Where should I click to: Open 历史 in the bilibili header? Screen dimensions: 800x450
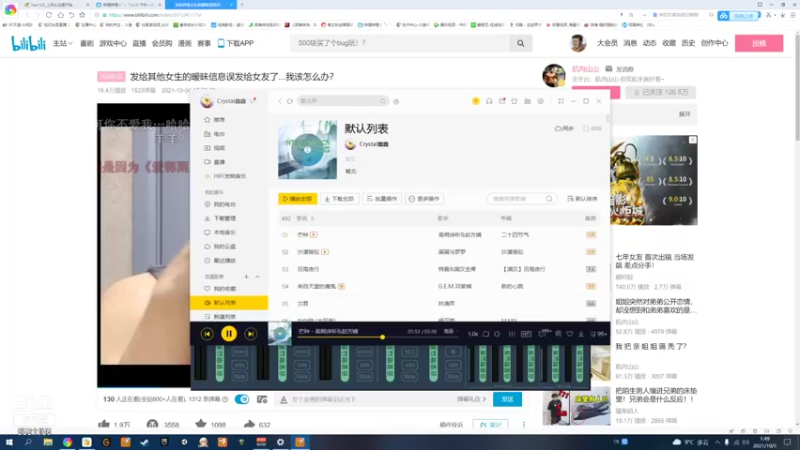(x=688, y=43)
